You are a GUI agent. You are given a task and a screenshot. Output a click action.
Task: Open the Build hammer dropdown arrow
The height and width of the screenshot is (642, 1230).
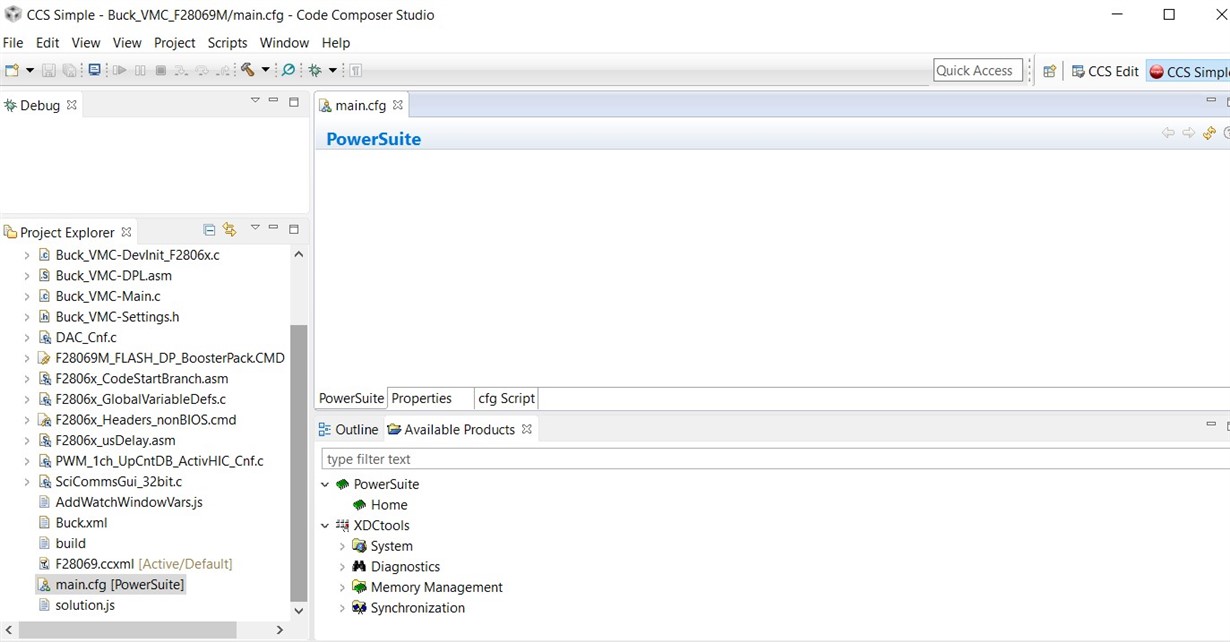[265, 70]
